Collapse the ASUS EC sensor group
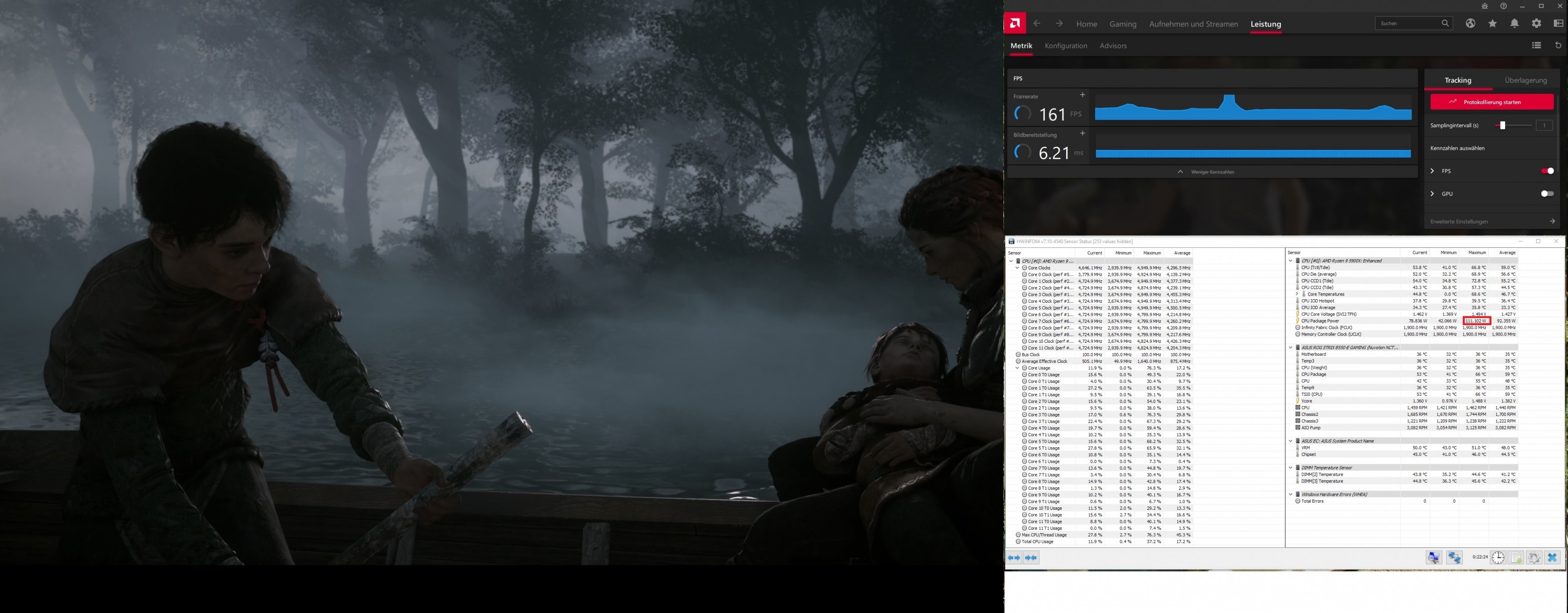Screen dimensions: 1568x613 [1290, 441]
